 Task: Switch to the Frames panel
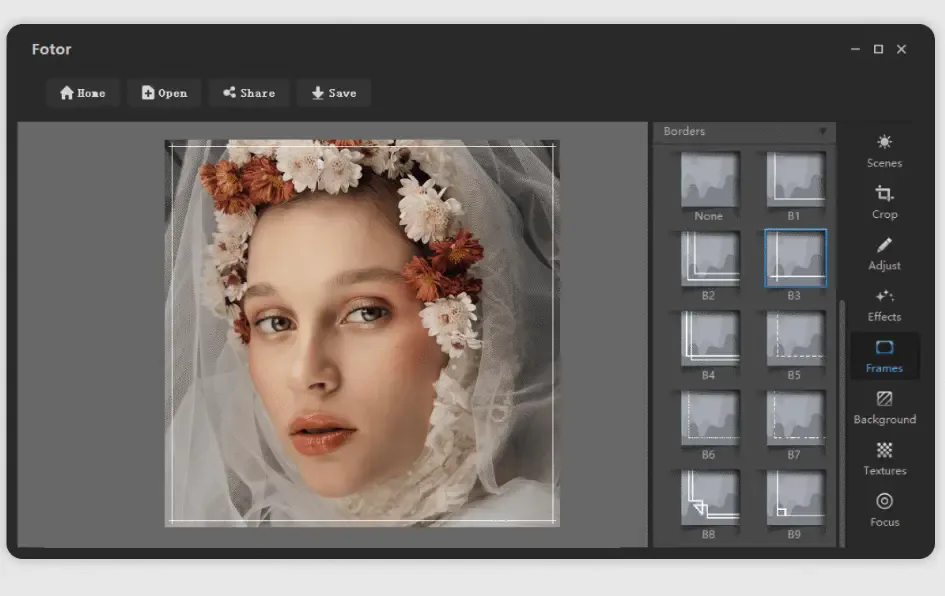click(884, 358)
